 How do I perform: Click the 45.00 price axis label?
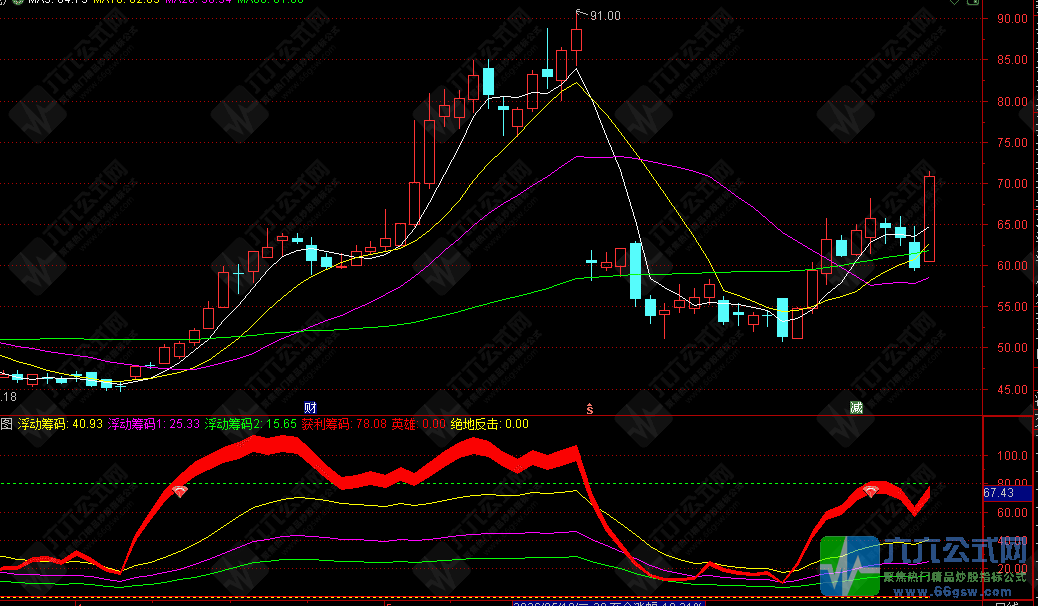pyautogui.click(x=1012, y=389)
